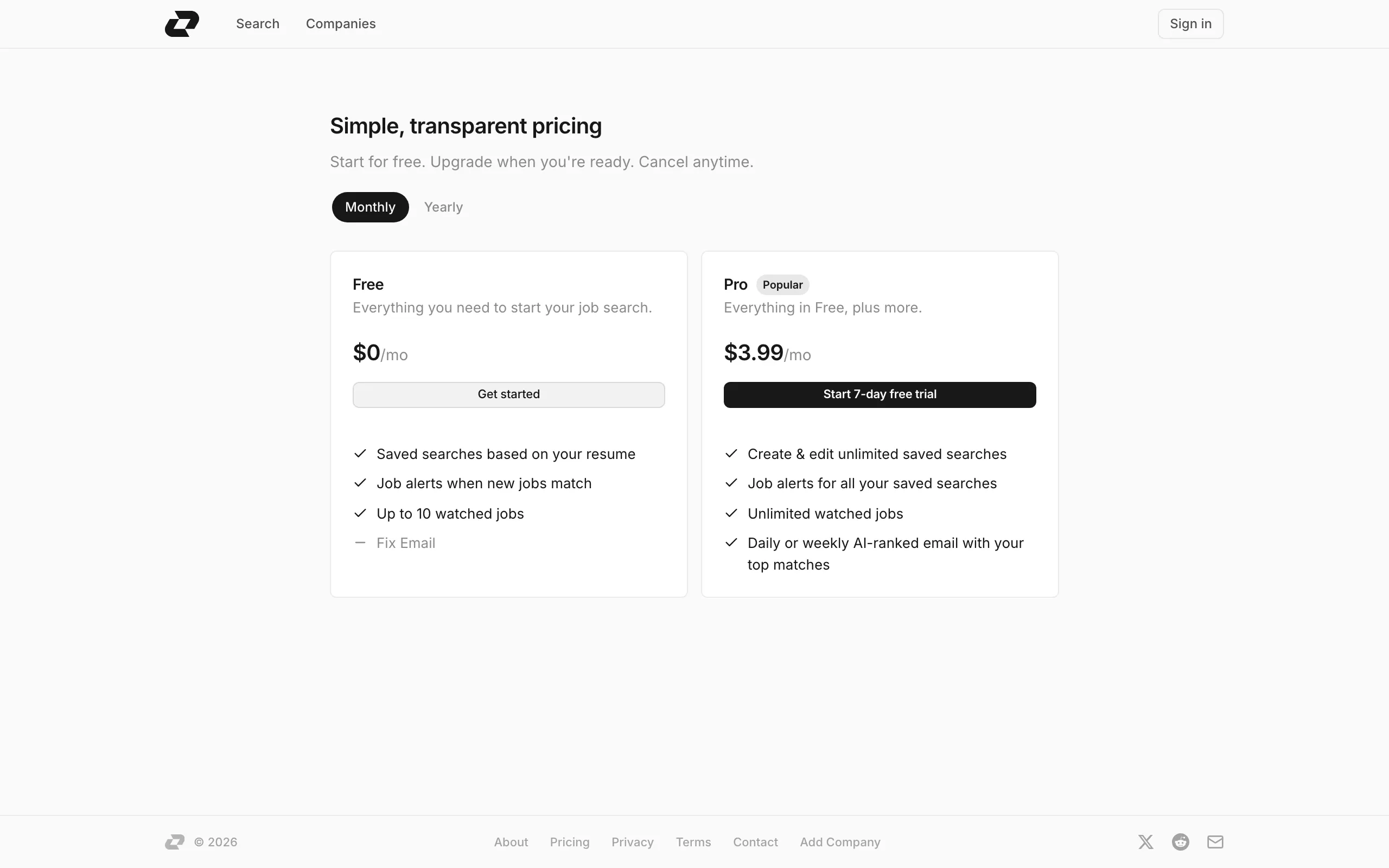Click the site logo in header
Image resolution: width=1389 pixels, height=868 pixels.
pos(182,23)
